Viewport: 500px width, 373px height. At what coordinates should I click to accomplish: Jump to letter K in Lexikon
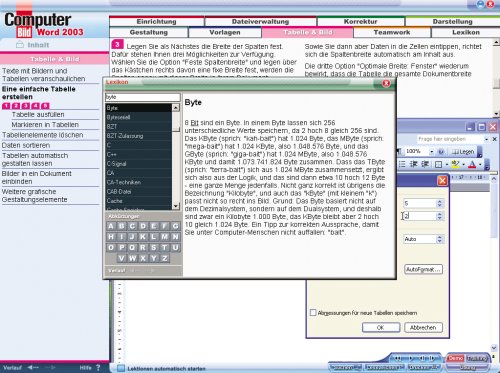tap(143, 237)
